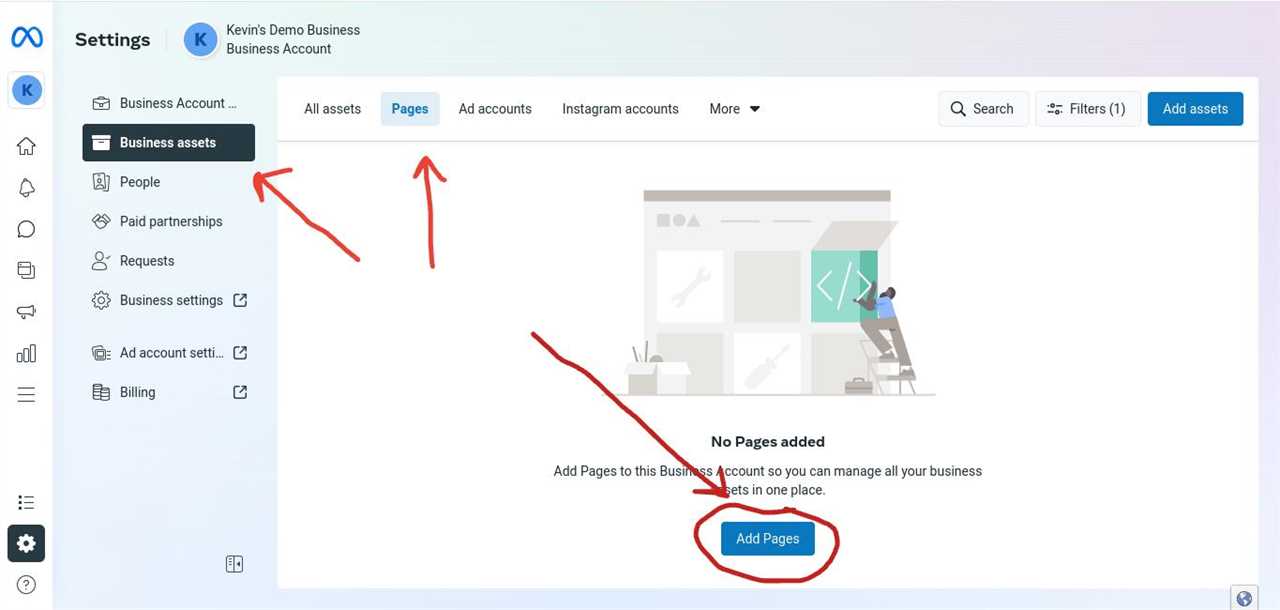Click the Search field
The width and height of the screenshot is (1280, 610).
[981, 109]
